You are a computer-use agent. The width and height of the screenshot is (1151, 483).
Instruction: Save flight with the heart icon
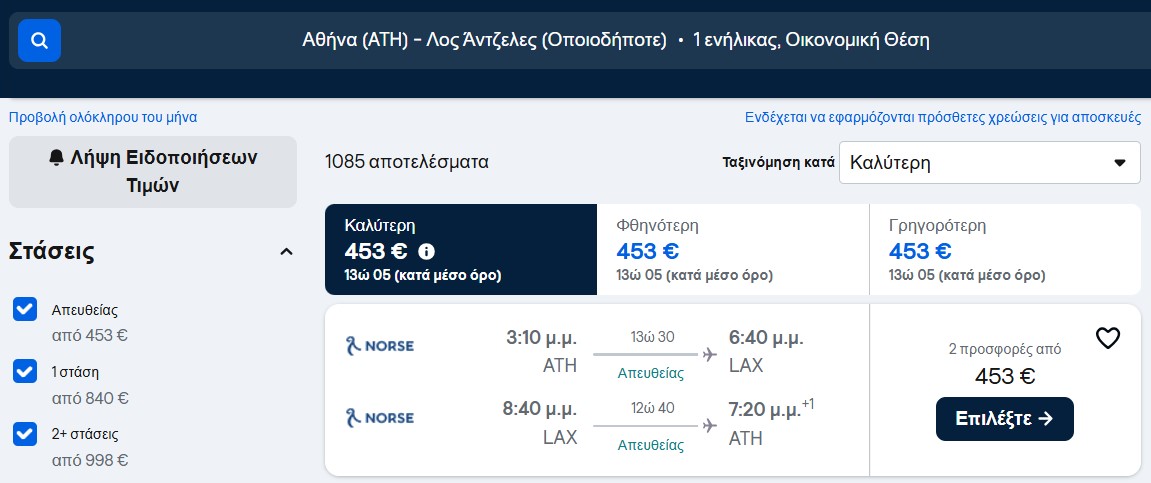click(x=1108, y=338)
